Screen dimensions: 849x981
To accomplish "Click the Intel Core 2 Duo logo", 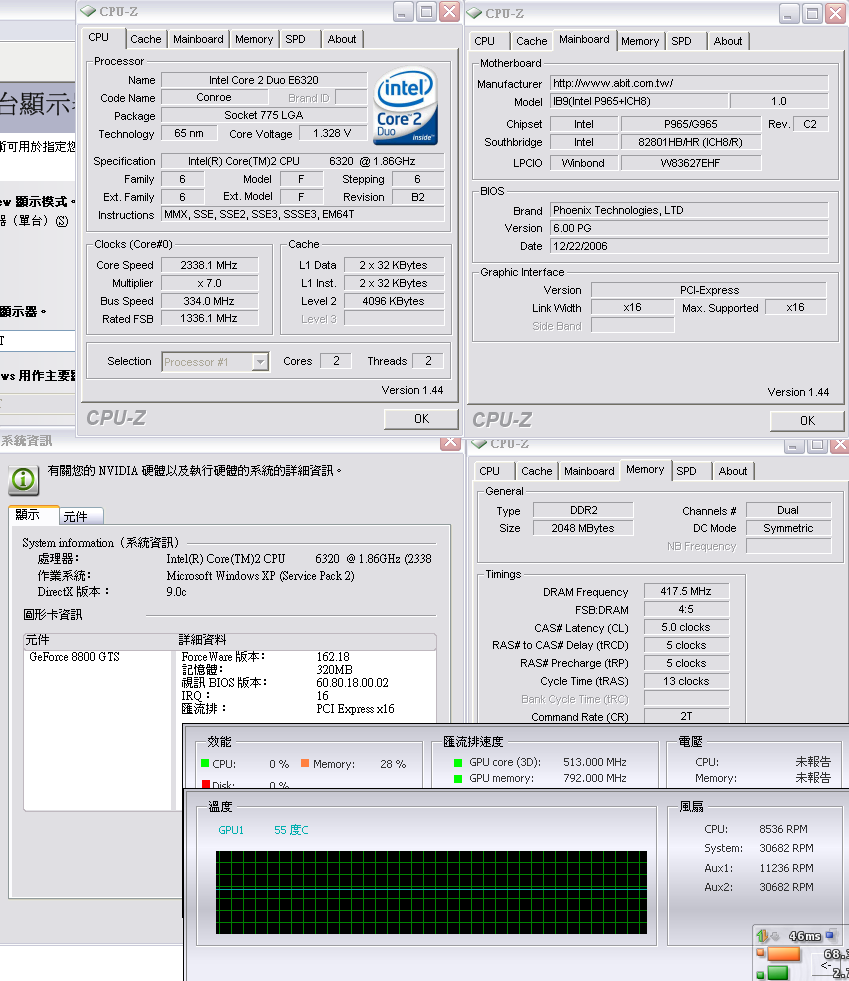I will 406,106.
